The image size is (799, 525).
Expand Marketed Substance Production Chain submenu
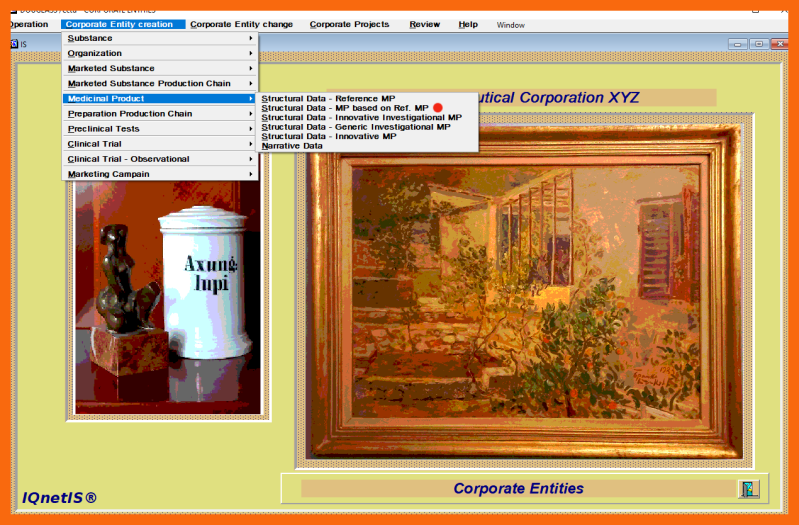(x=160, y=84)
